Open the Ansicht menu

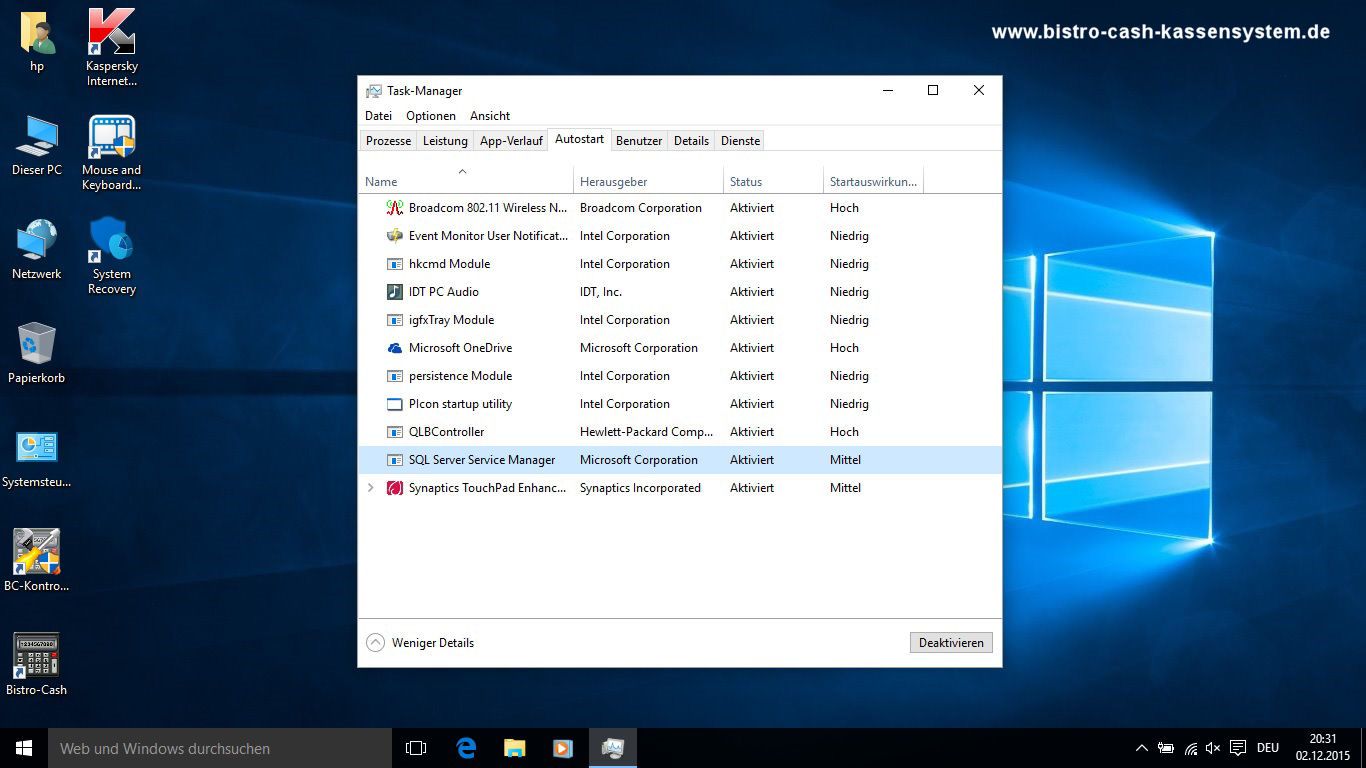[x=490, y=116]
